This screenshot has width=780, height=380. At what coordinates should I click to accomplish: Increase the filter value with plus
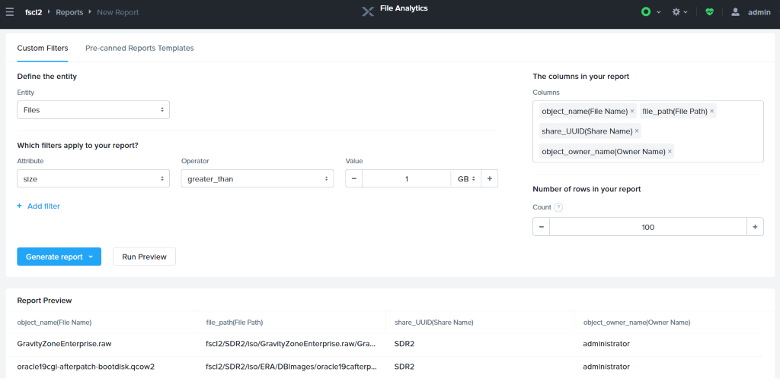(489, 179)
